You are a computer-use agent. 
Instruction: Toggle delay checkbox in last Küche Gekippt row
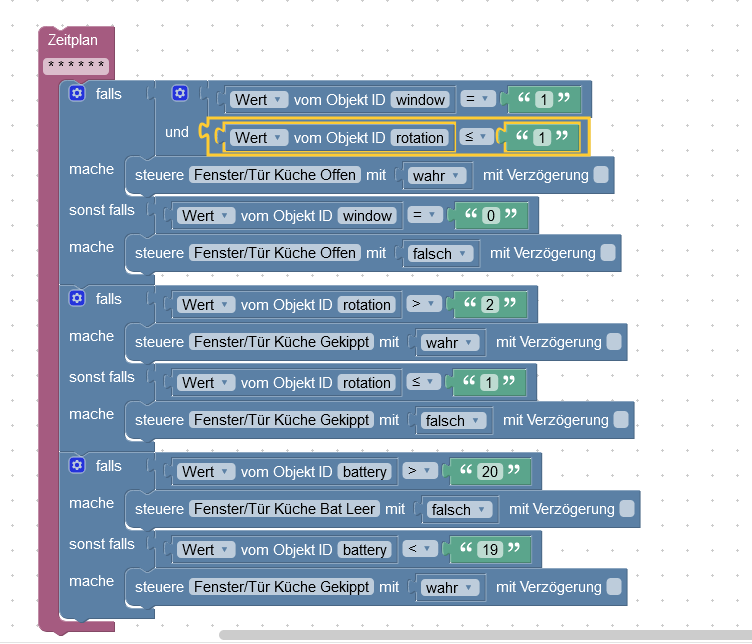click(613, 586)
